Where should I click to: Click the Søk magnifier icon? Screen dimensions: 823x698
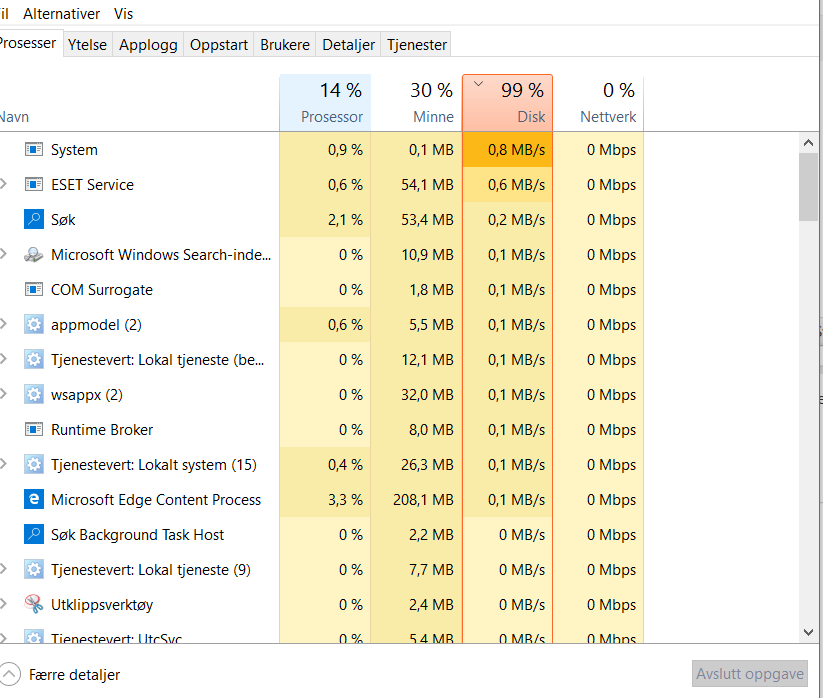34,219
